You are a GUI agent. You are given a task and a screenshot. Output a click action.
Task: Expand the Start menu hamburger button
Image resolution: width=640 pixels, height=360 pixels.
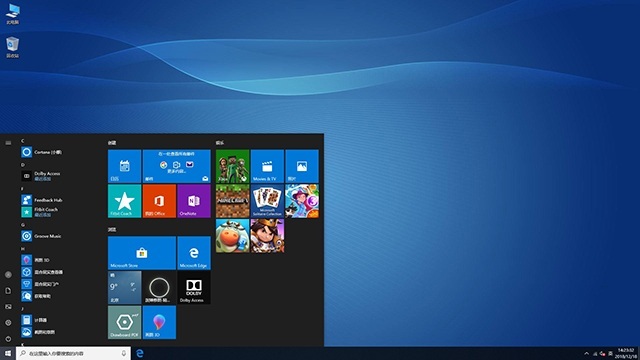(x=8, y=143)
